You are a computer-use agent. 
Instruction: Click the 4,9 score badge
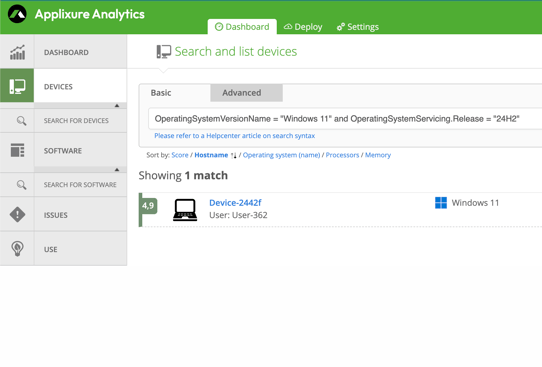click(x=148, y=206)
